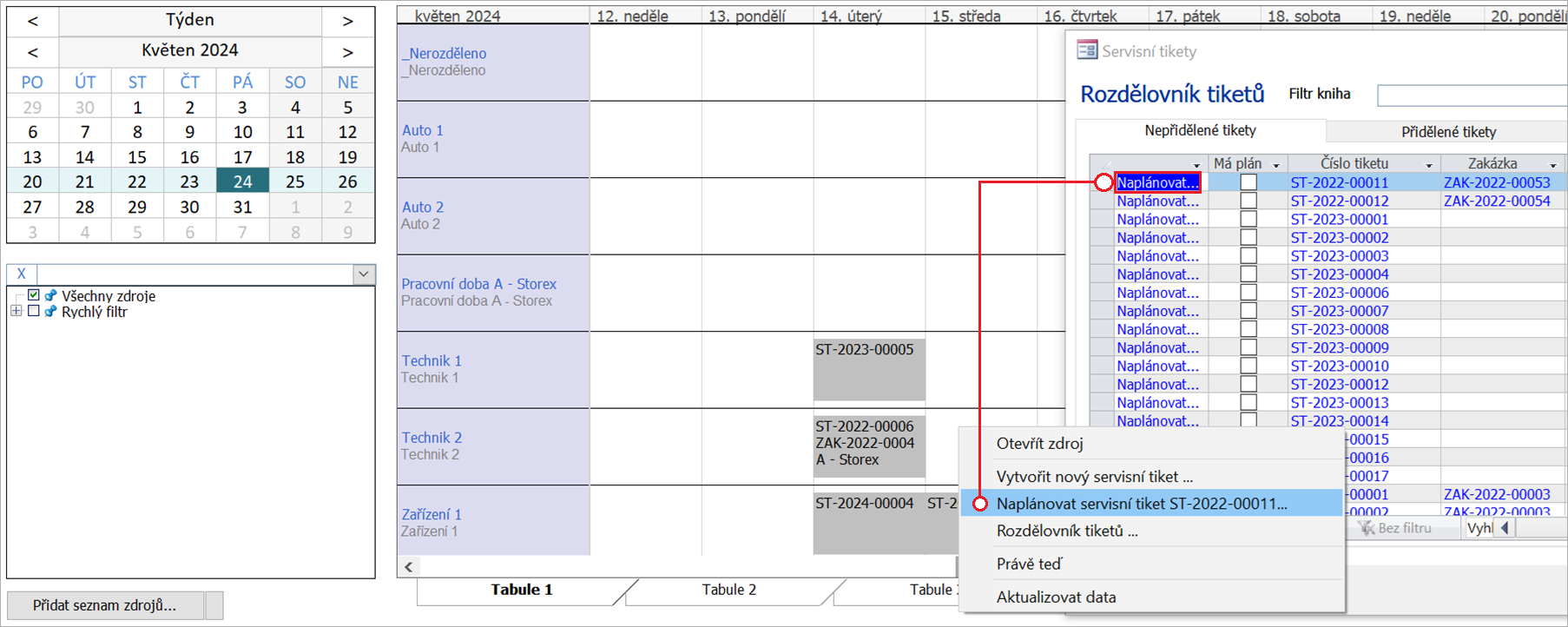Switch to the Přidělené tikety tab
Image resolution: width=1568 pixels, height=627 pixels.
pyautogui.click(x=1448, y=132)
